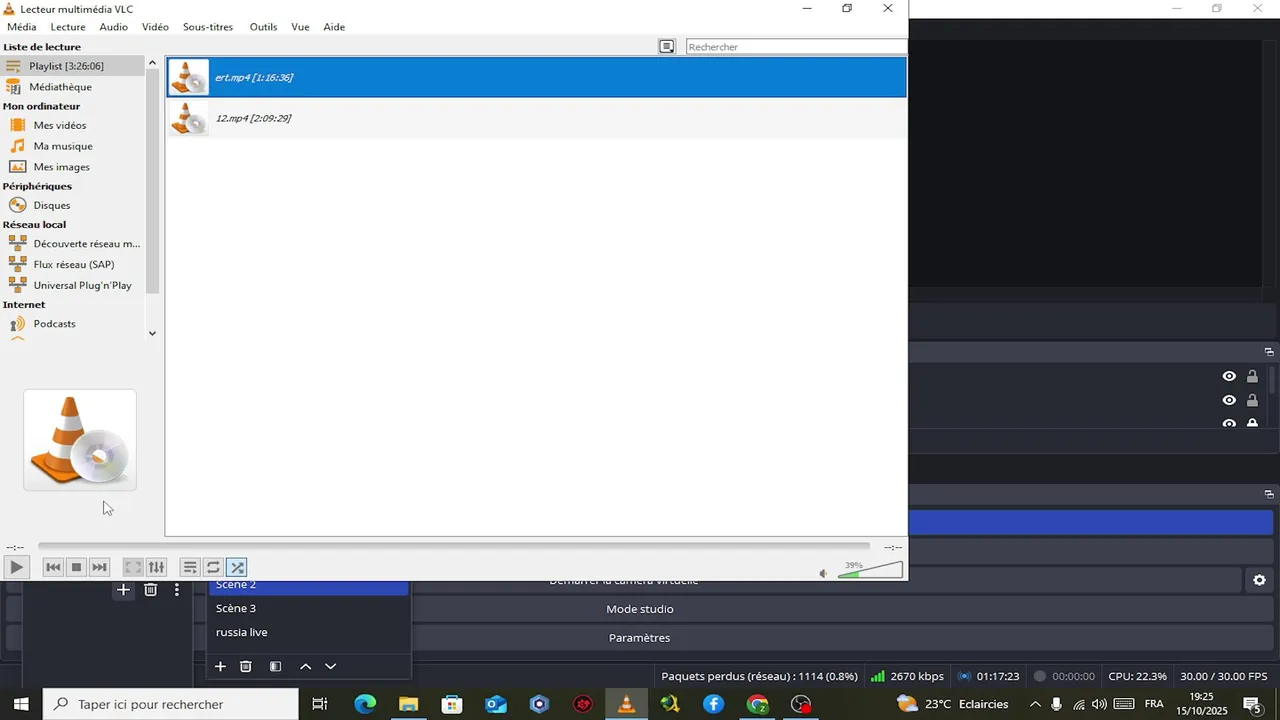Add a new scene with plus icon
Viewport: 1280px width, 720px height.
click(220, 666)
